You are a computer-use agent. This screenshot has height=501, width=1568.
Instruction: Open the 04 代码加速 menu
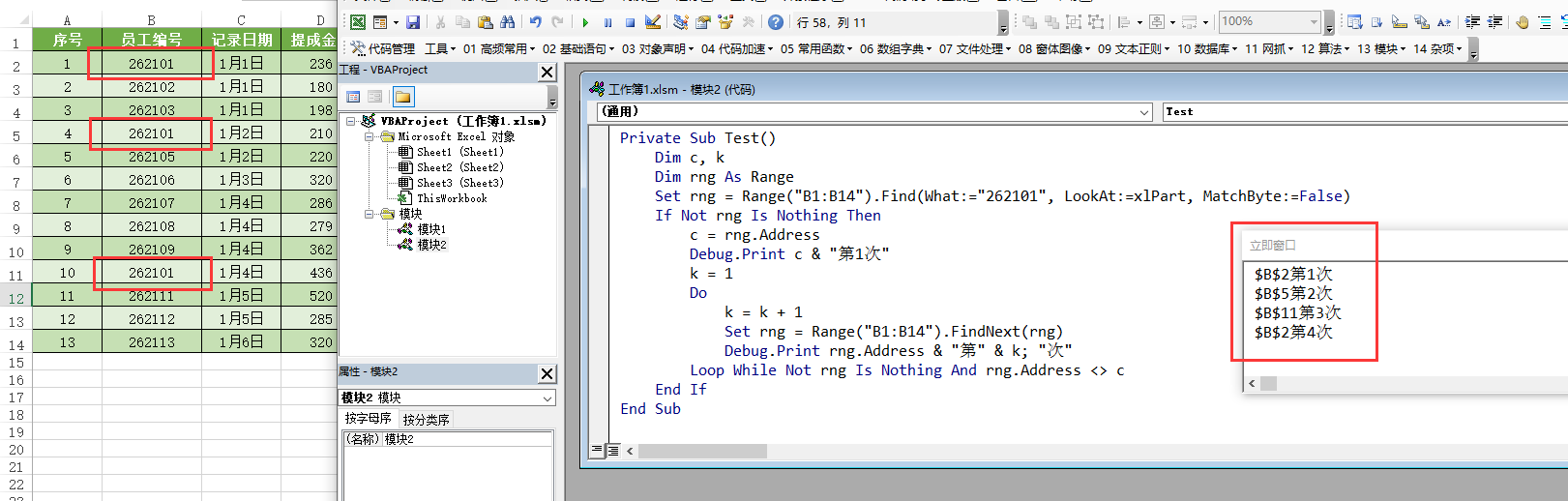pos(736,48)
